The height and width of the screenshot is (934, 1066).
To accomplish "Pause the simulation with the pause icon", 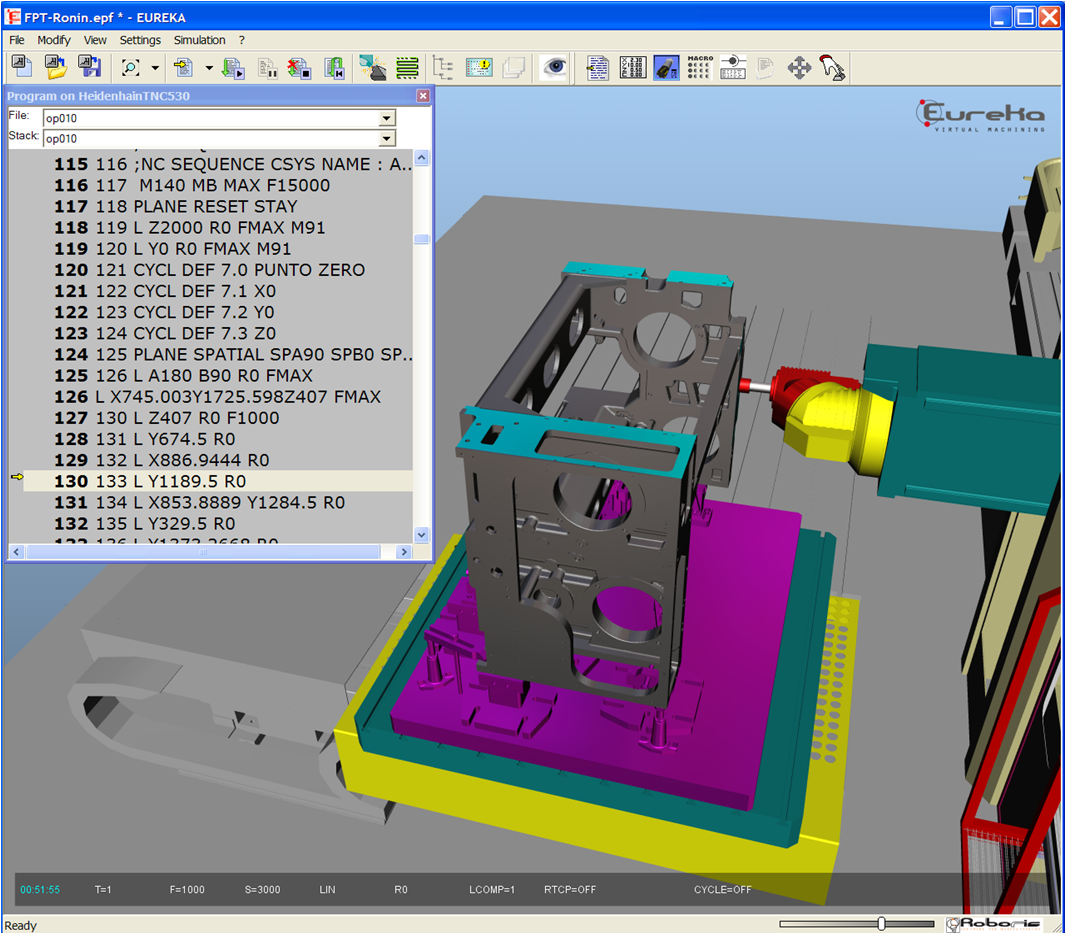I will [267, 67].
